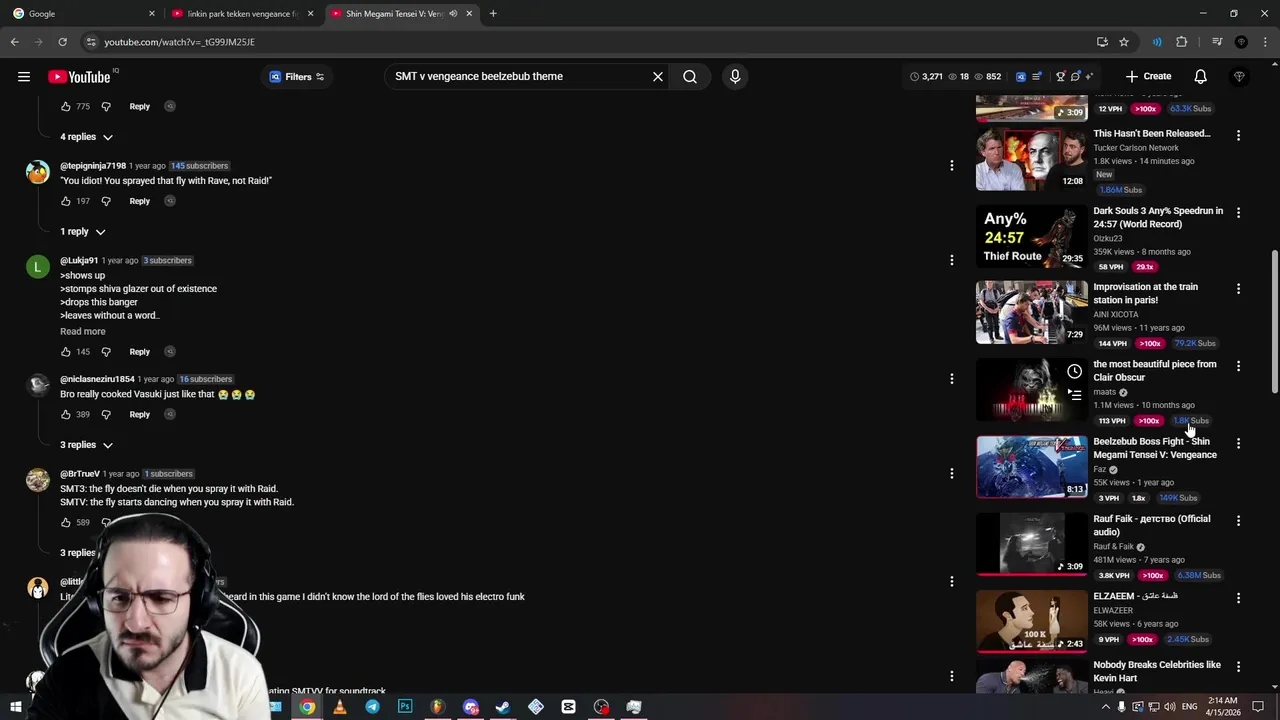
Task: Dislike the @Lukja91 comment
Action: pos(106,352)
